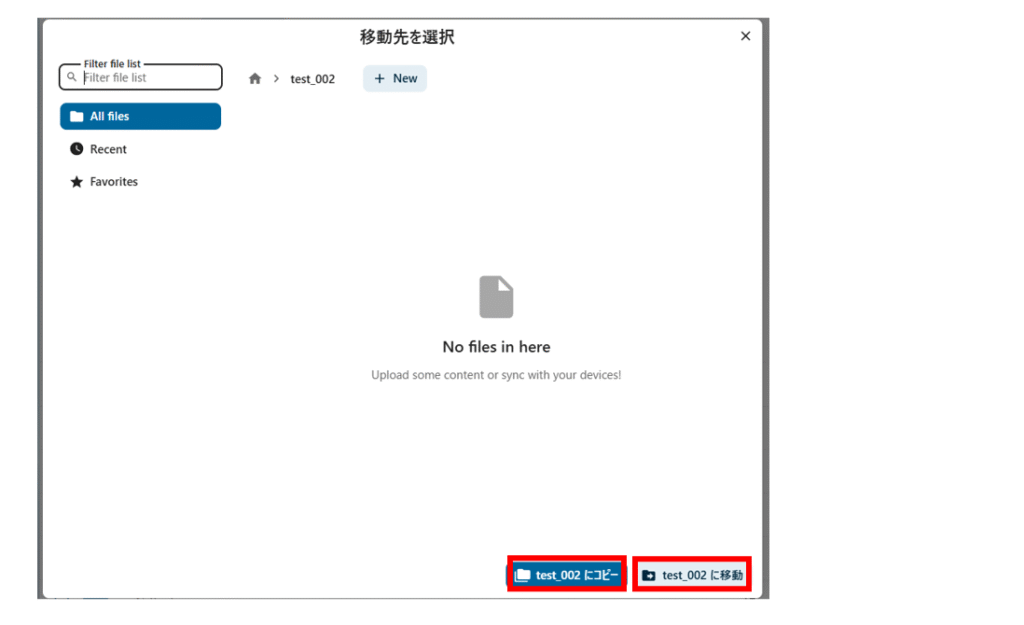Click the magnifier icon in the filter box

[x=72, y=77]
